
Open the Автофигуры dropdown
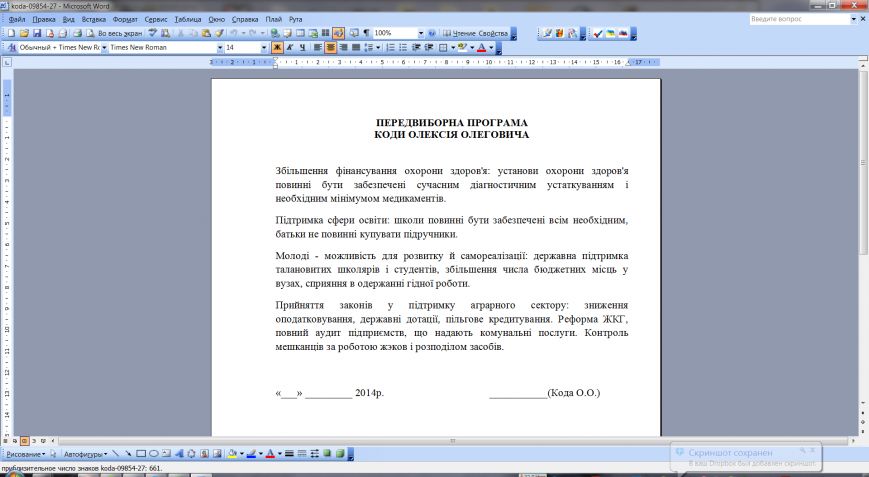pyautogui.click(x=85, y=454)
